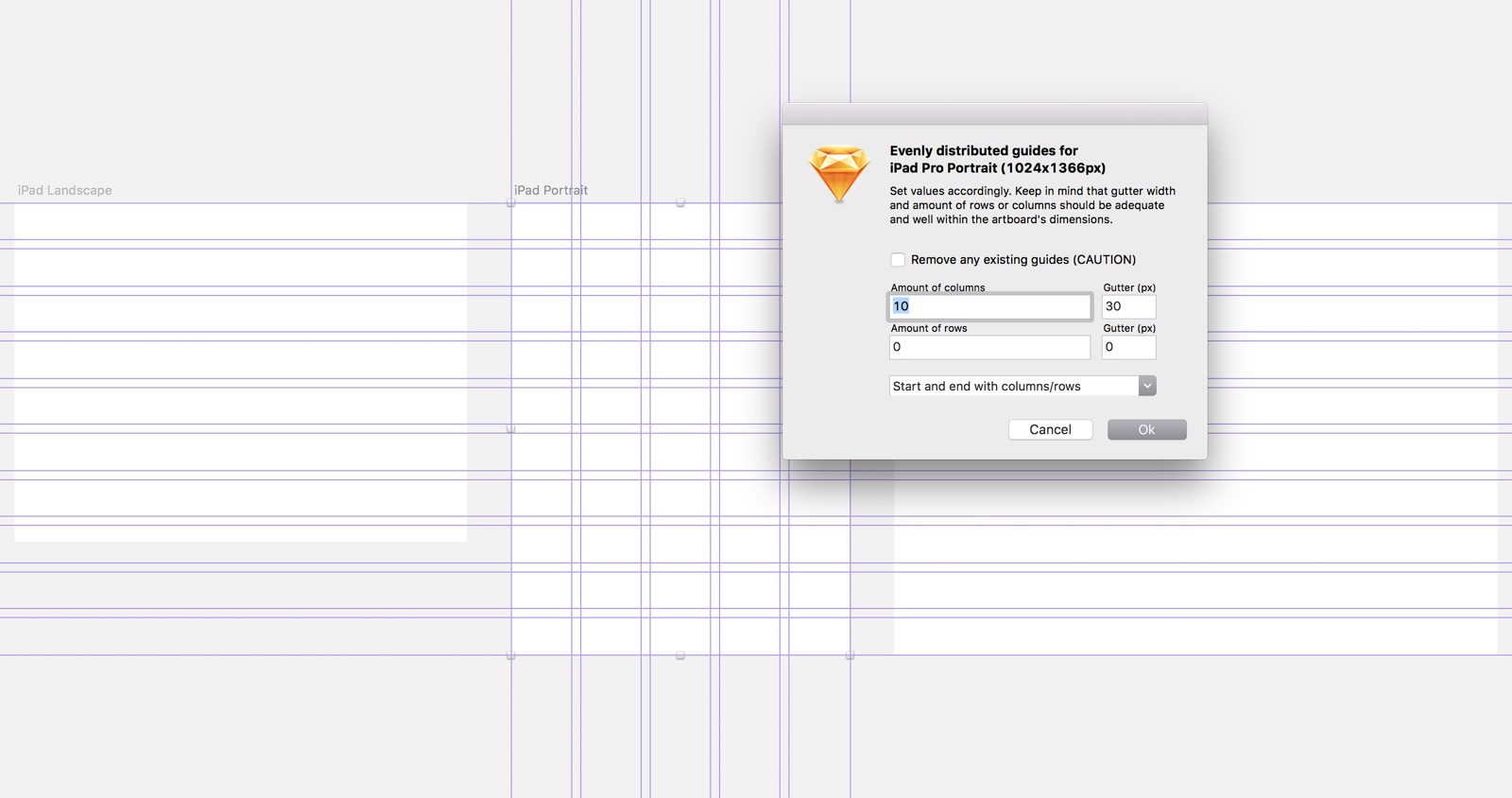Screen dimensions: 1512x798
Task: Click the rows Gutter field showing 0
Action: (x=1128, y=347)
